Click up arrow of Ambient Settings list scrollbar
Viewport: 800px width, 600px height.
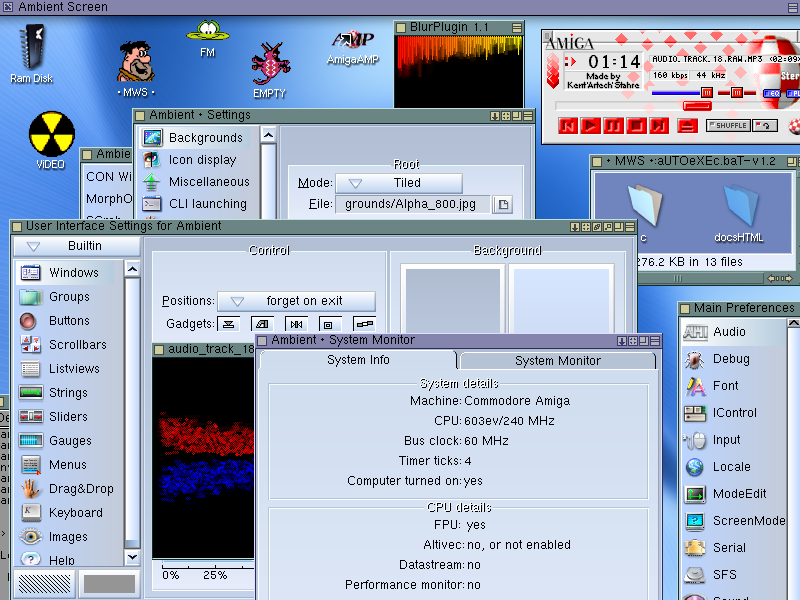[268, 135]
